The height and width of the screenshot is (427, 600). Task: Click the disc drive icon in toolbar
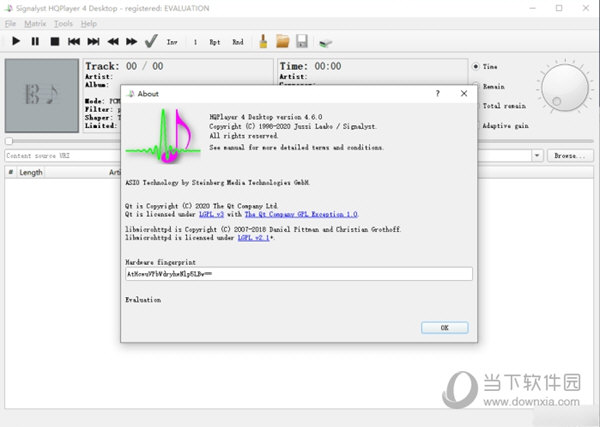point(326,42)
